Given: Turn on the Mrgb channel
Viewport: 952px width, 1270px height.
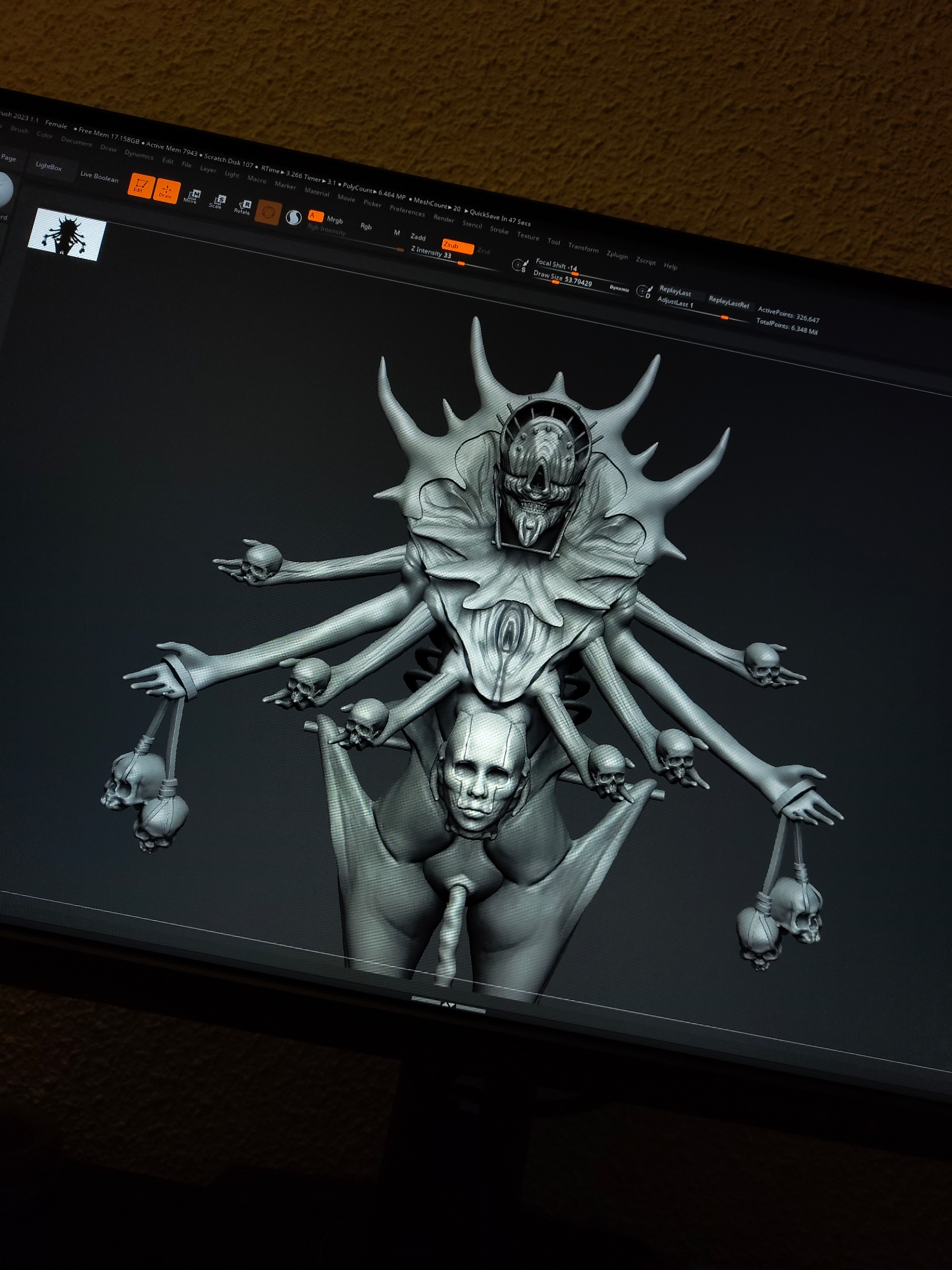Looking at the screenshot, I should [x=334, y=220].
